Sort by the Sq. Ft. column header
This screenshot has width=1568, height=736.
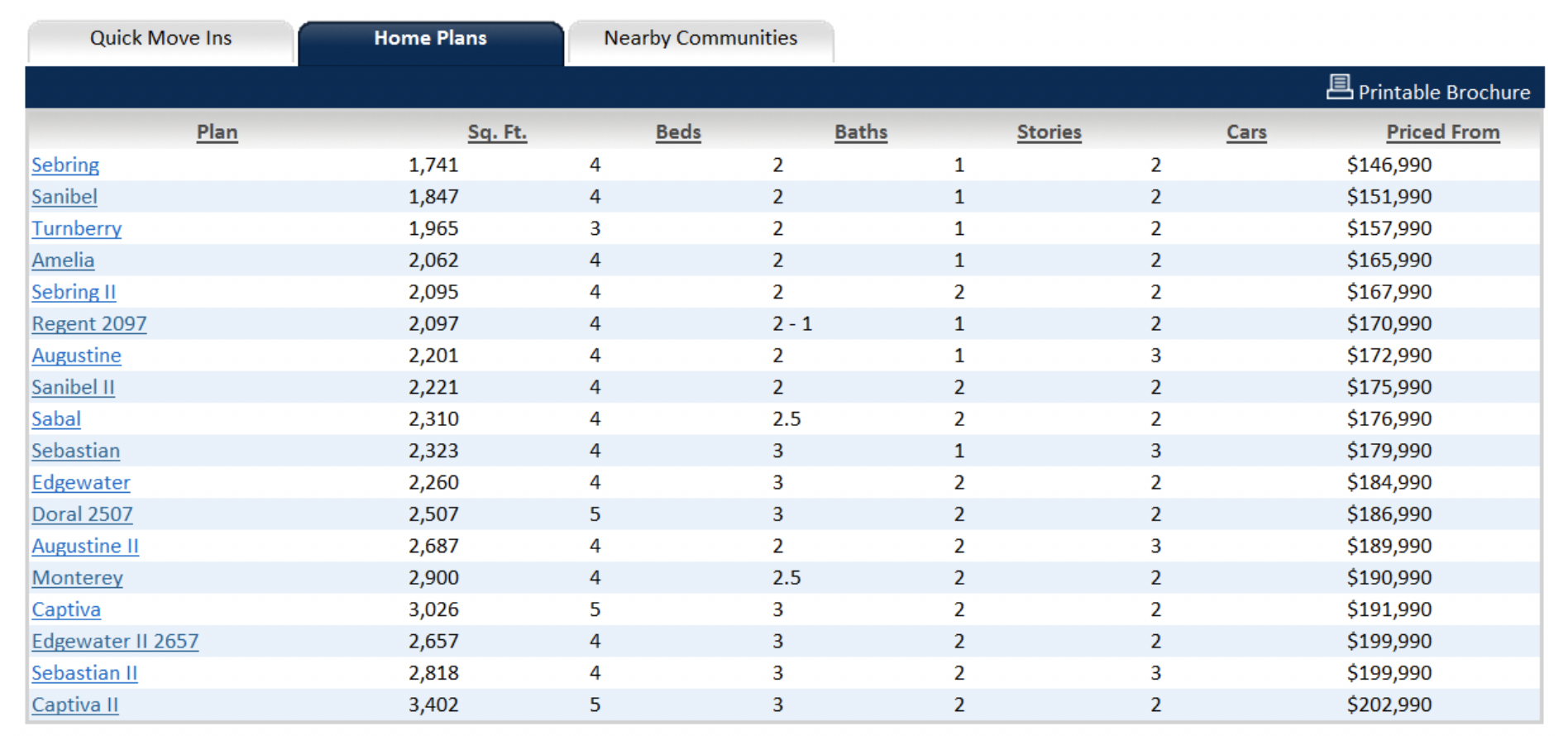(x=497, y=132)
